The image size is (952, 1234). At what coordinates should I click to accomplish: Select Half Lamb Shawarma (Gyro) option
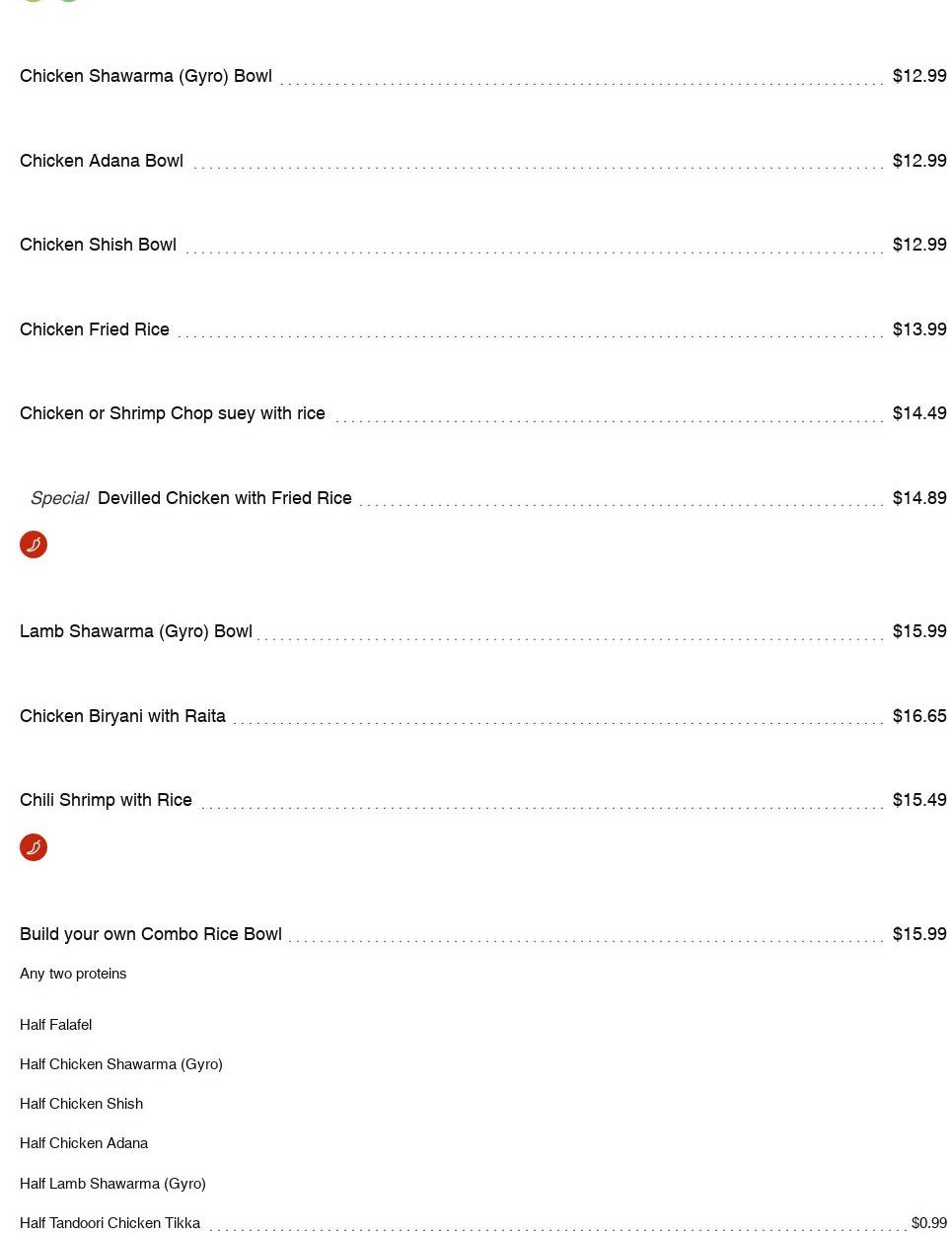[112, 1184]
